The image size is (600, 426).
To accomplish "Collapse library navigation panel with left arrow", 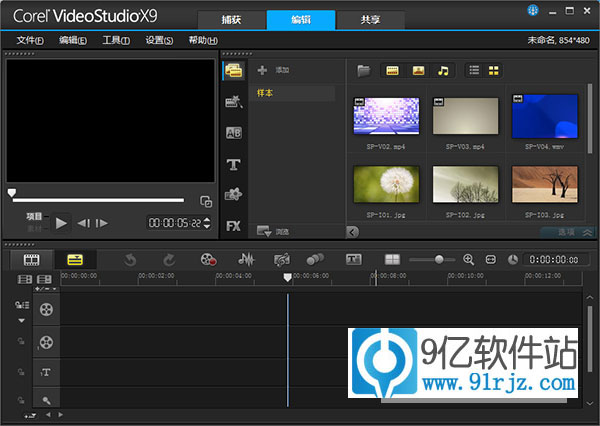I will point(352,232).
